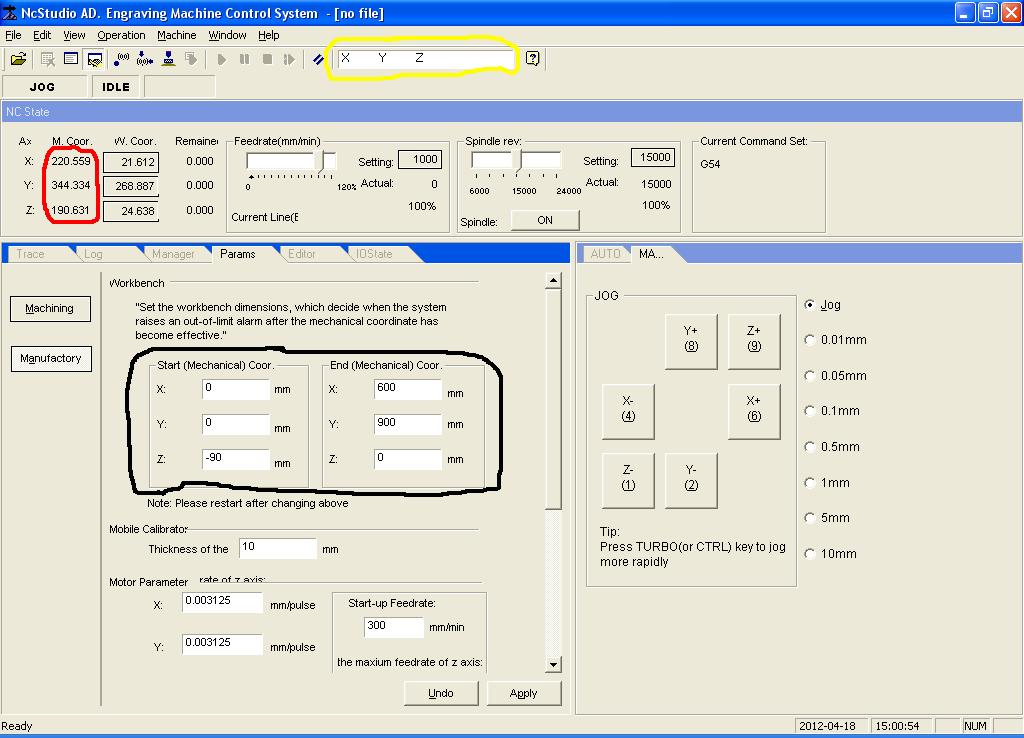Select the 0.01mm jog step radio
The image size is (1024, 738).
810,340
